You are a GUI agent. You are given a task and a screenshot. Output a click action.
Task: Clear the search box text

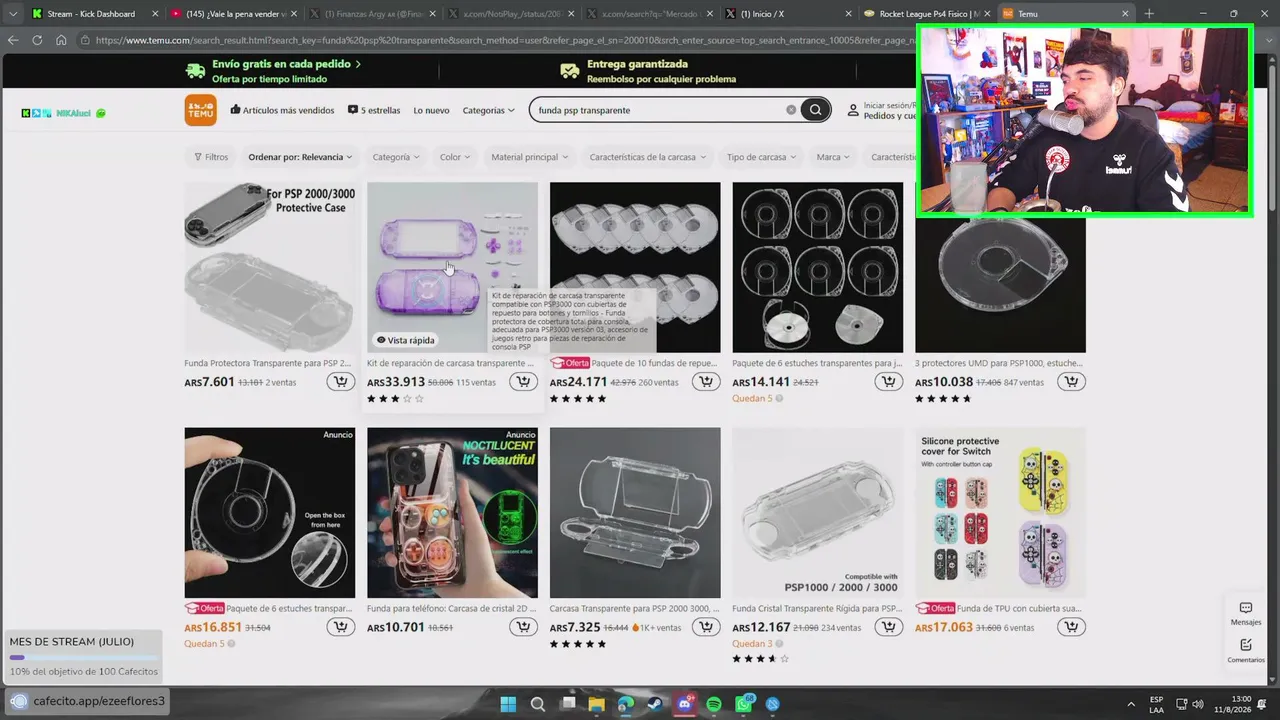click(x=790, y=110)
